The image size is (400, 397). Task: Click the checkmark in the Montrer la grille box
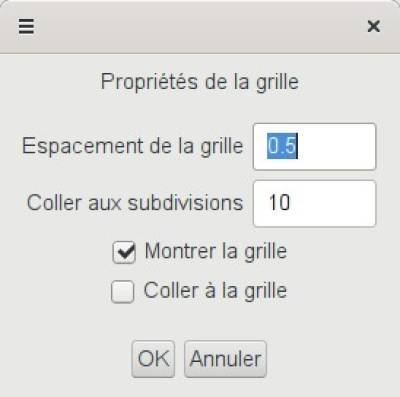[x=124, y=252]
